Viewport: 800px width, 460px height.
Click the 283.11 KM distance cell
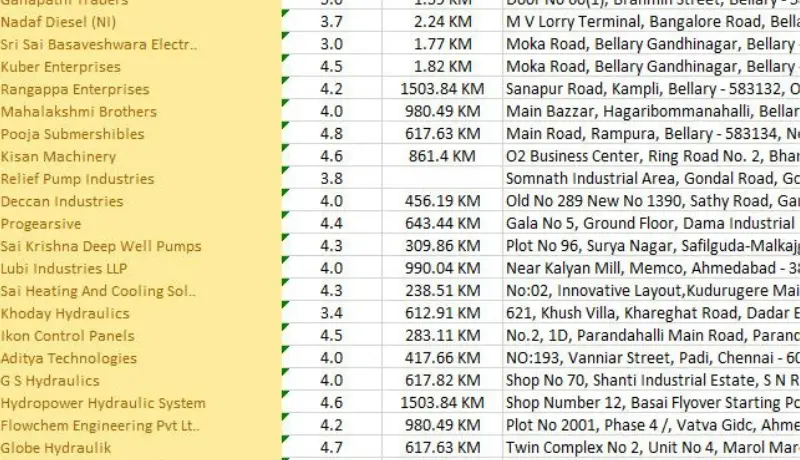[x=442, y=336]
